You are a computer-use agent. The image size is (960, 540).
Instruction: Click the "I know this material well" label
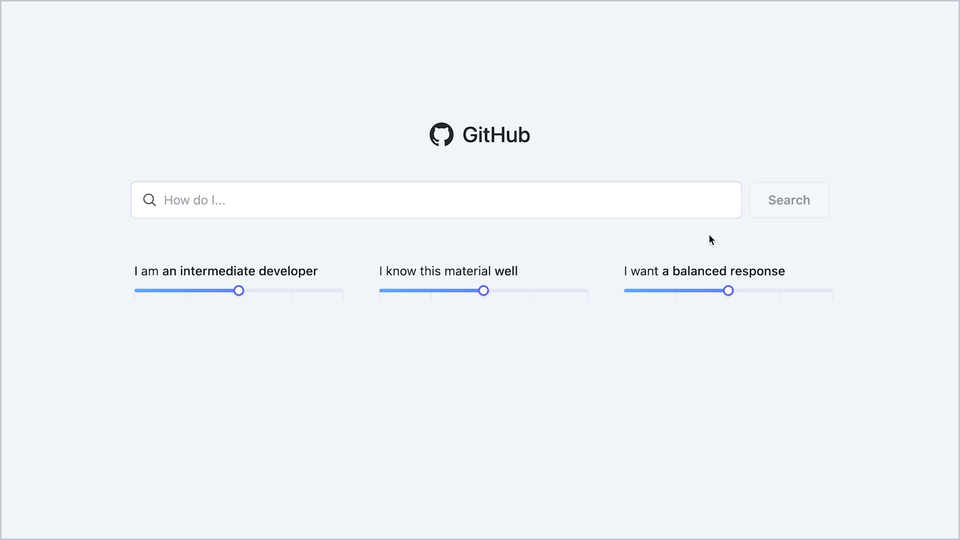(448, 271)
